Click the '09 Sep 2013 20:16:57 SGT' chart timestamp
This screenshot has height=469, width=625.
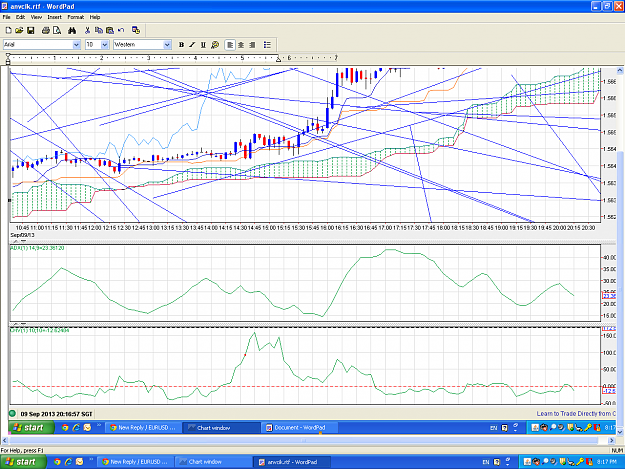(x=56, y=414)
